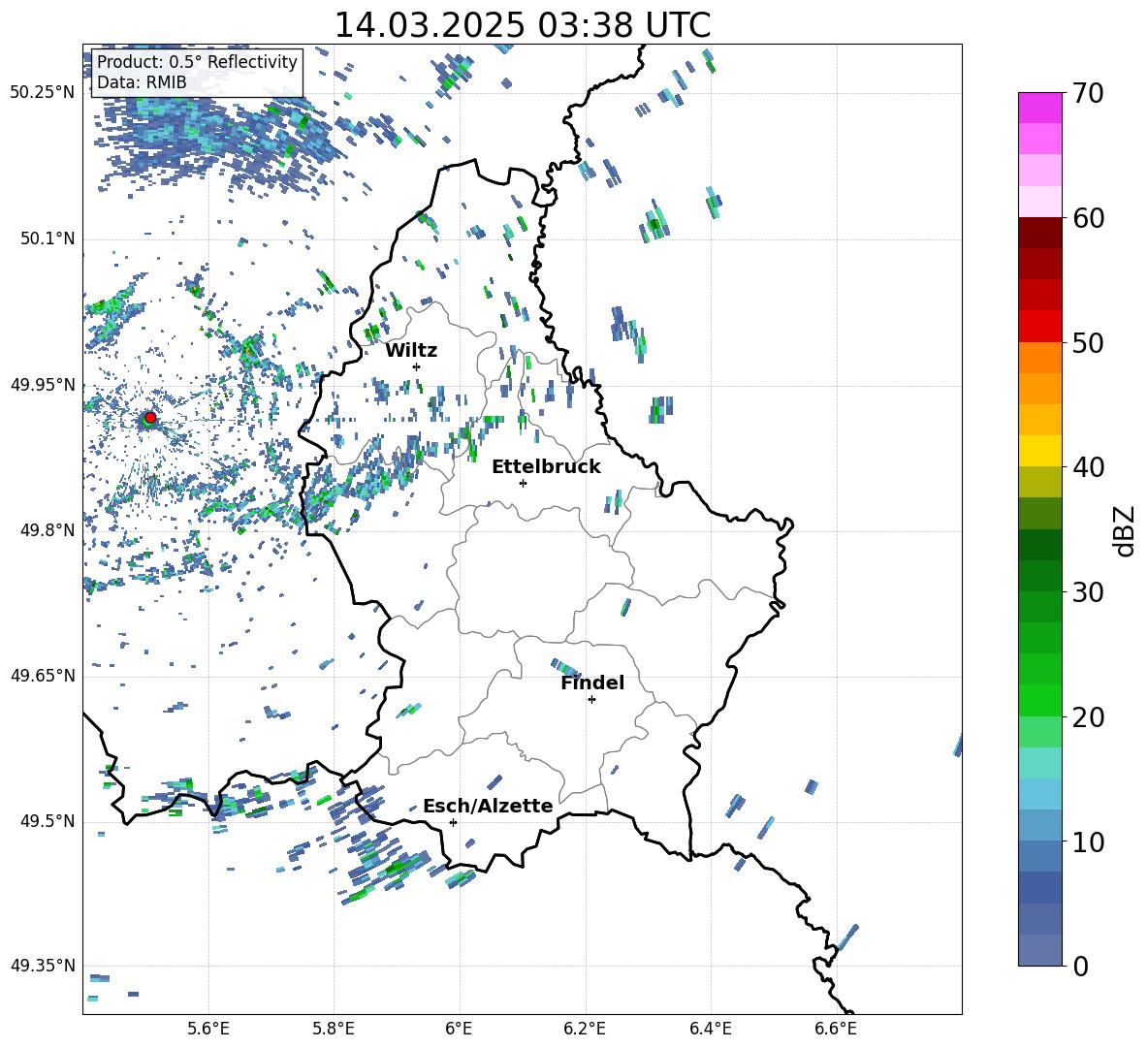
Task: Click the Esch/Alzette city label
Action: point(488,806)
